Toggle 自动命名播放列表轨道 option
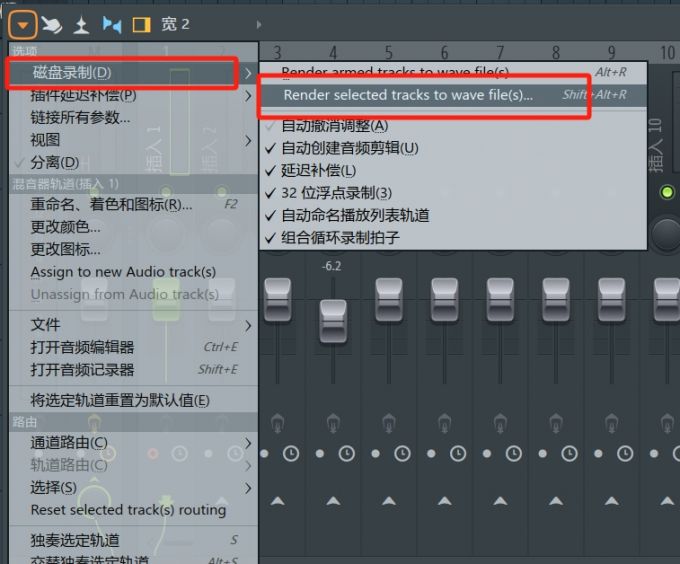 tap(453, 215)
